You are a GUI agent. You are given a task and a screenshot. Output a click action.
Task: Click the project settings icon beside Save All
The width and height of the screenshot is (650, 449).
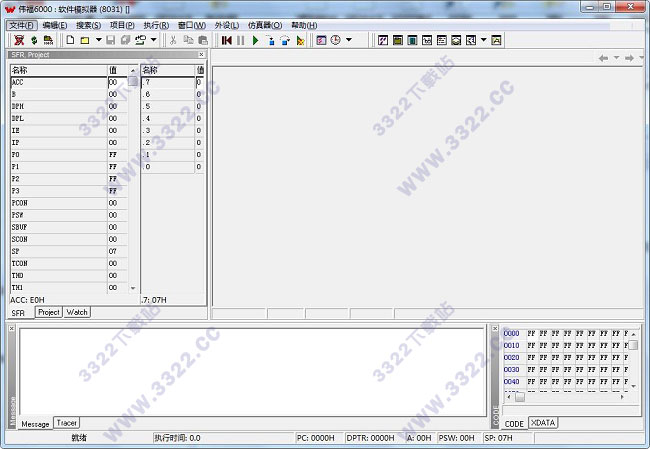point(141,40)
